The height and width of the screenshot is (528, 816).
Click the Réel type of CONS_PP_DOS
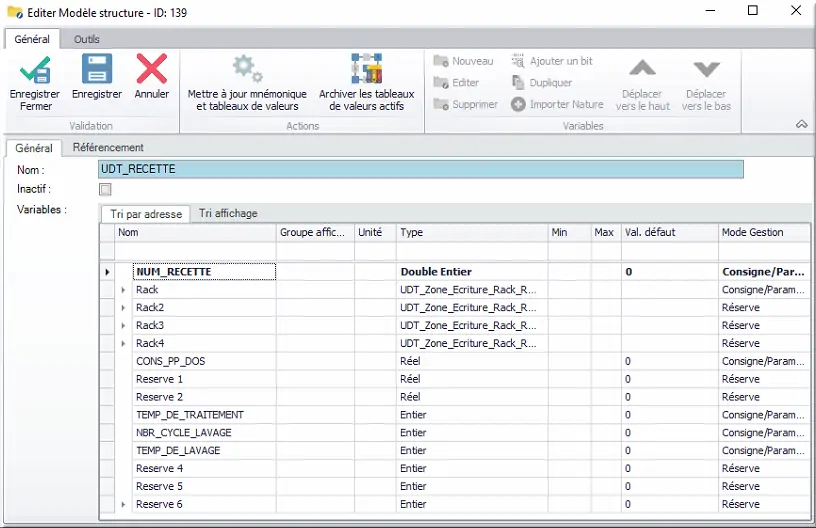point(471,361)
